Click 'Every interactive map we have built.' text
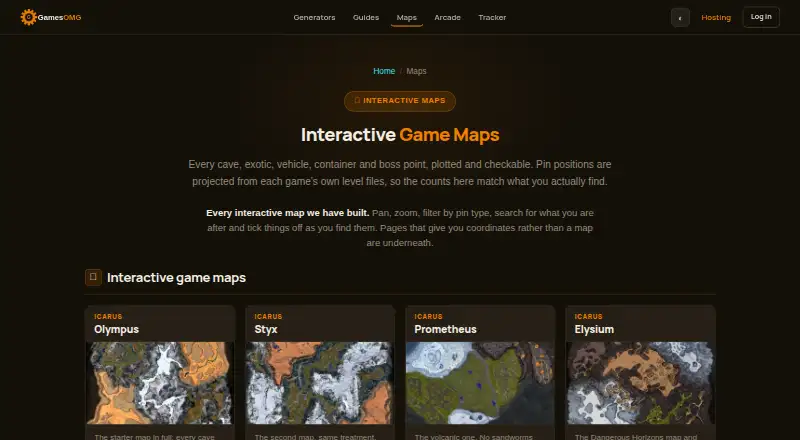The height and width of the screenshot is (440, 800). 288,213
